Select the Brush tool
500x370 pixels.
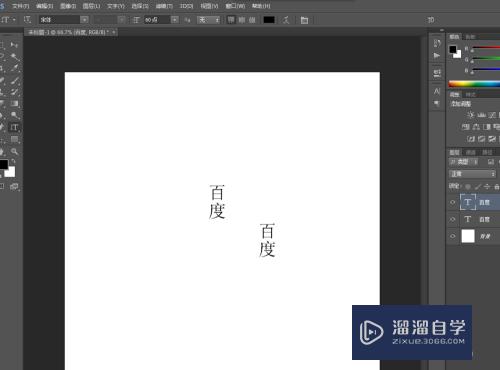pos(14,80)
